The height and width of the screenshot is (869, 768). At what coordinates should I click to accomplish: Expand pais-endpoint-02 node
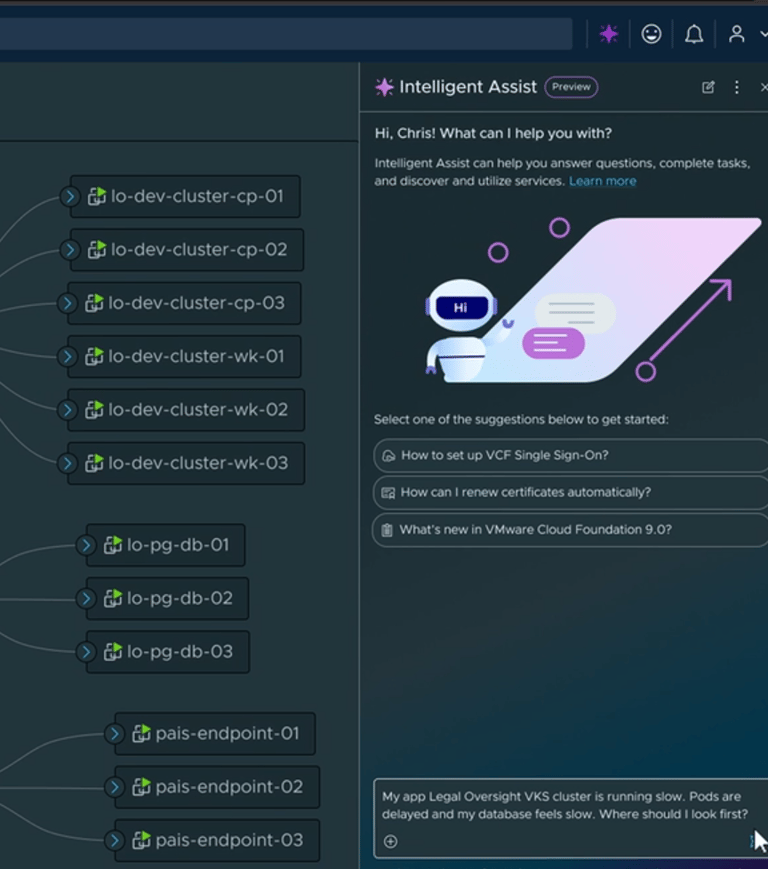[x=115, y=787]
